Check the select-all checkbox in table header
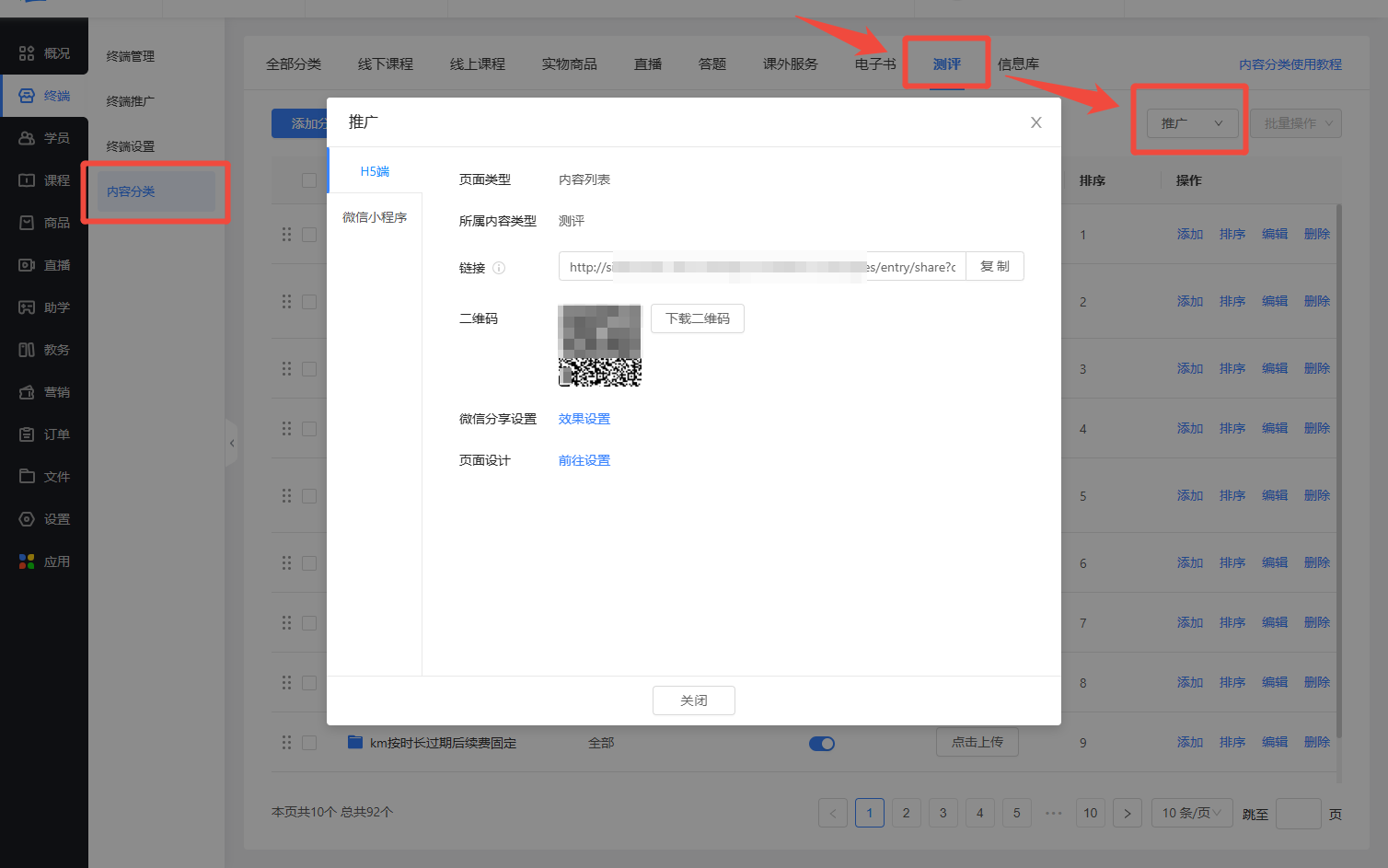The height and width of the screenshot is (868, 1388). point(309,180)
